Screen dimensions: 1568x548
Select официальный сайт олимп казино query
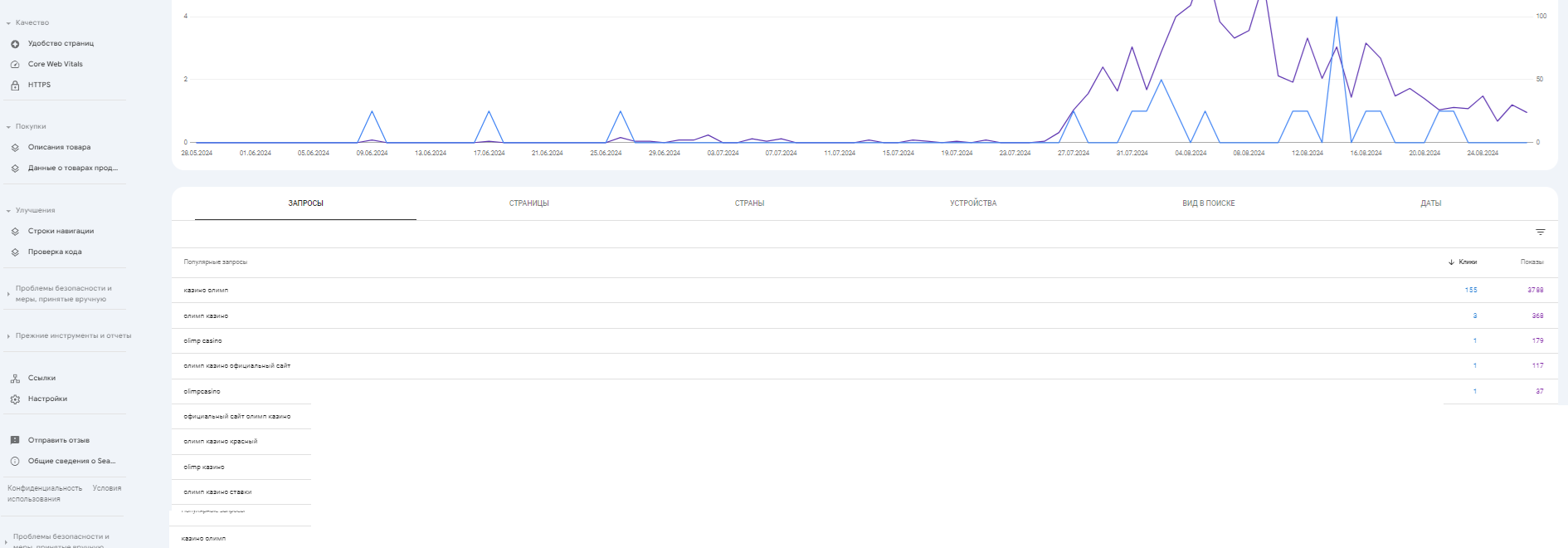click(237, 417)
